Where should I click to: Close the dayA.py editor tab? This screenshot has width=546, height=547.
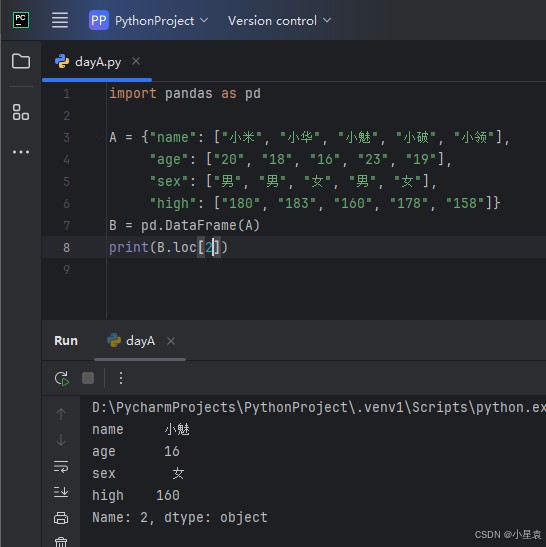(136, 61)
